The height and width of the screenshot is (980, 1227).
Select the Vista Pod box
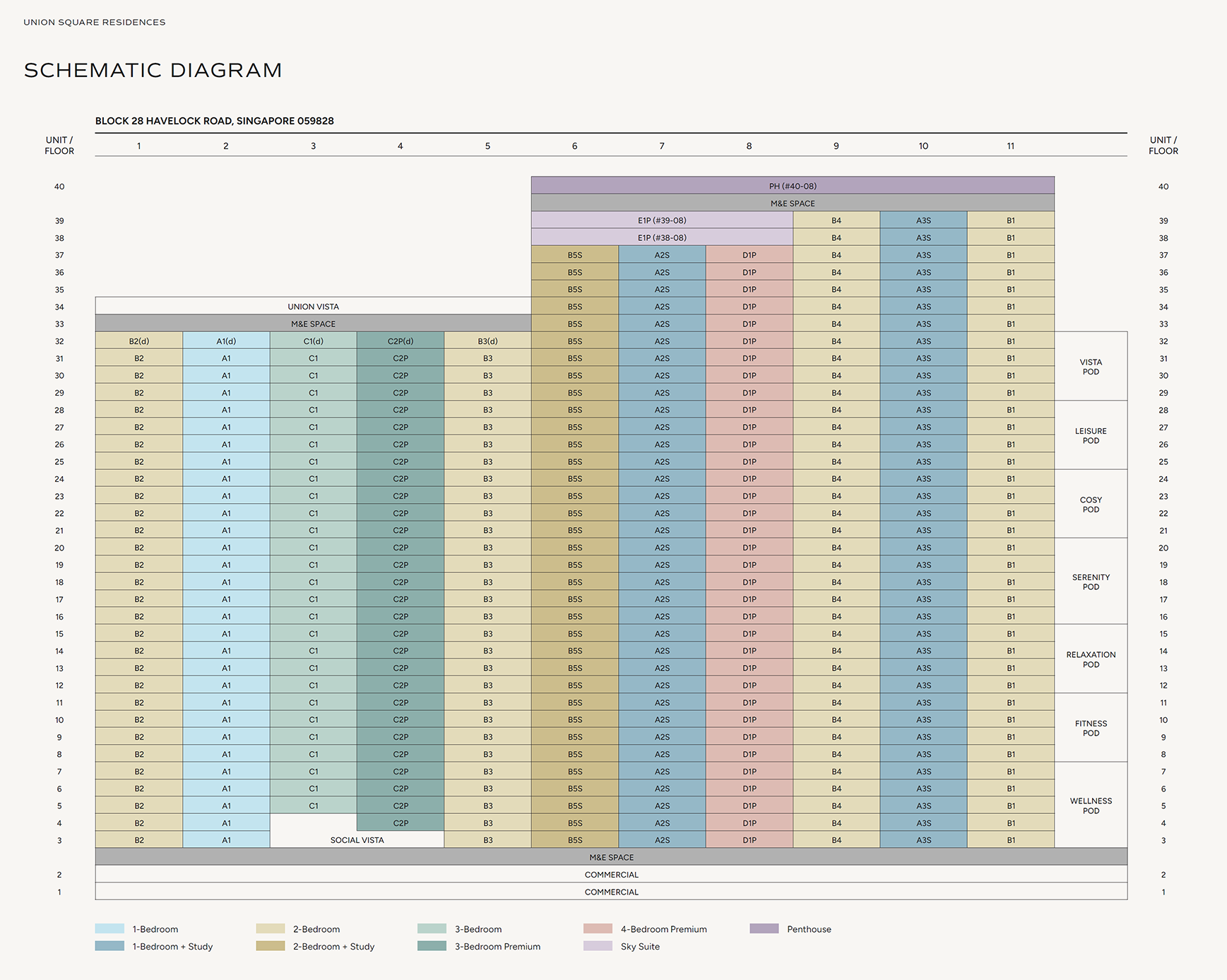[1090, 367]
